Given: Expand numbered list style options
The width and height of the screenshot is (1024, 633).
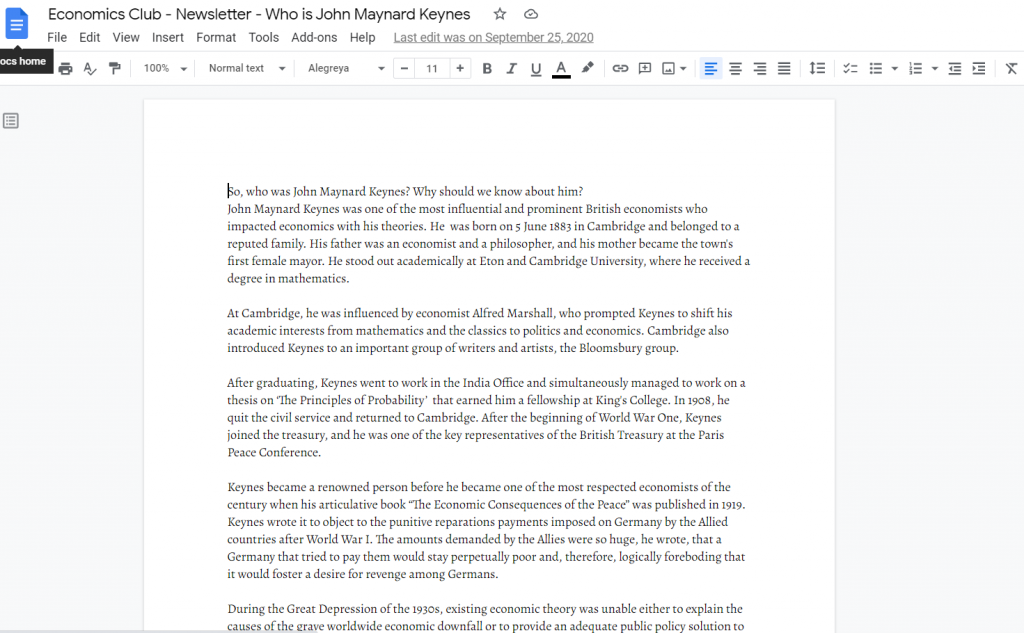Looking at the screenshot, I should point(935,69).
